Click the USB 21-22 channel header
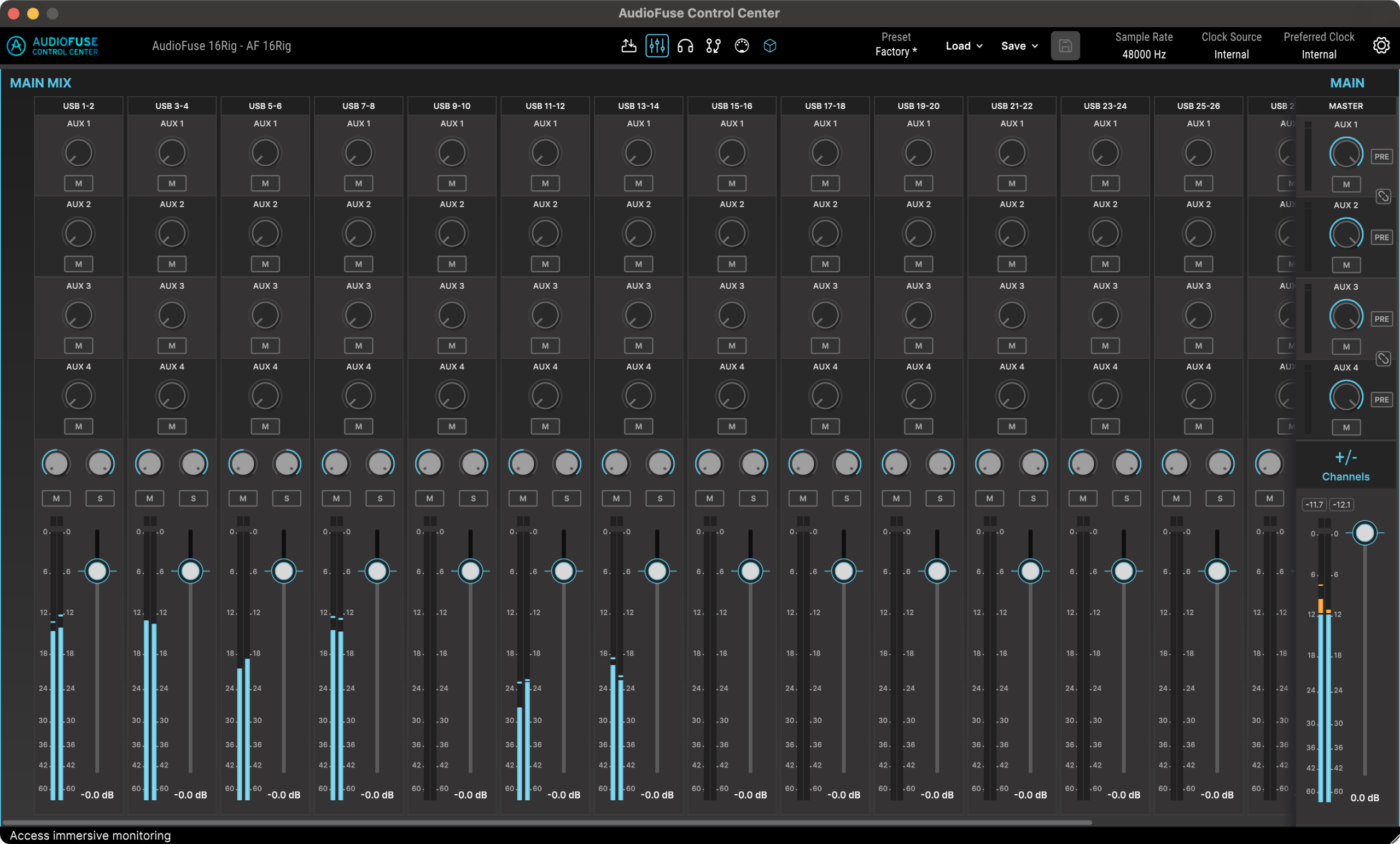This screenshot has height=844, width=1400. pyautogui.click(x=1012, y=106)
